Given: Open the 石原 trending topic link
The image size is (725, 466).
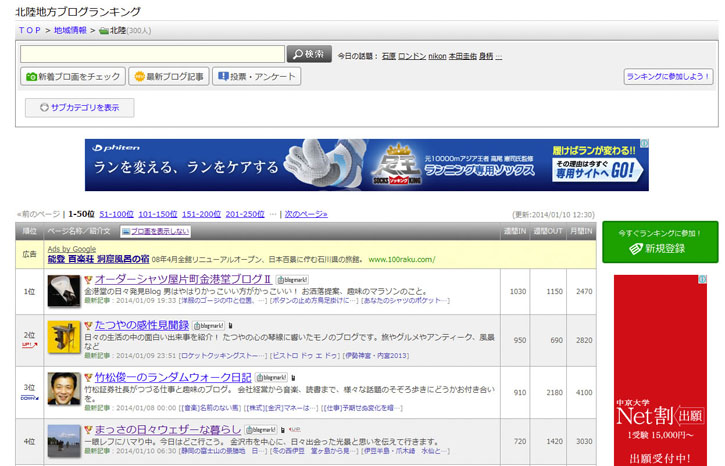Looking at the screenshot, I should pyautogui.click(x=388, y=56).
